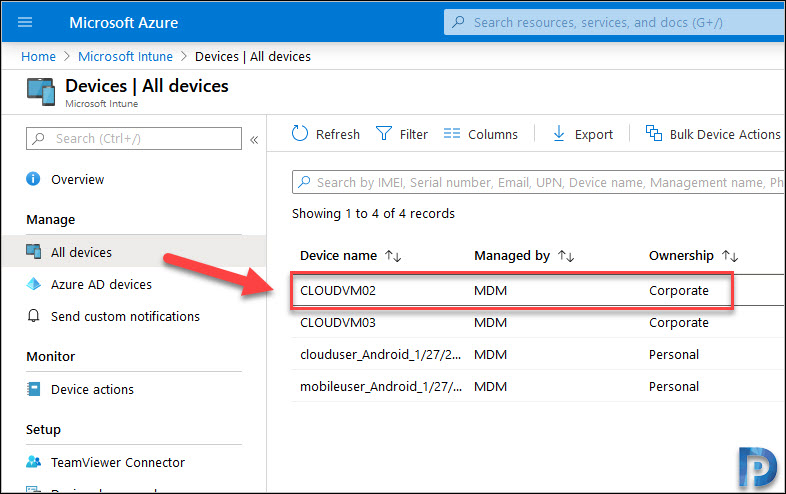Click the Microsoft Azure title
Viewport: 786px width, 494px height.
[x=123, y=23]
